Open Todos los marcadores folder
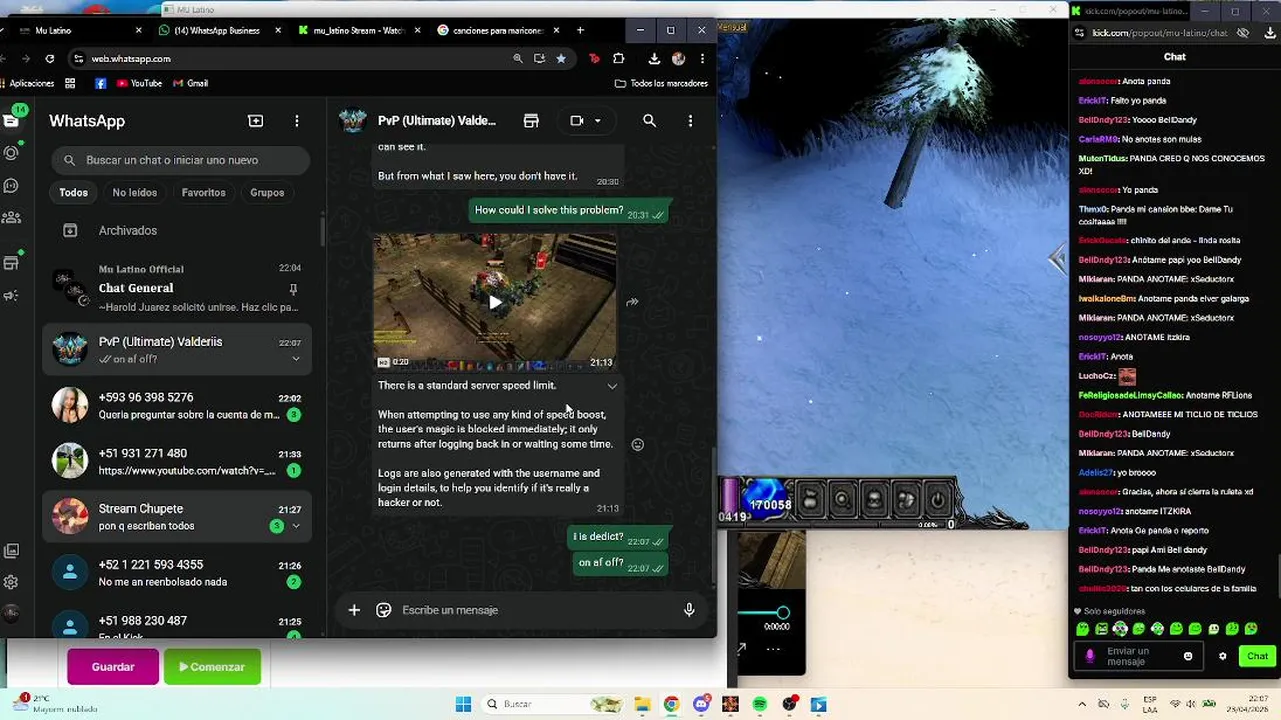 click(662, 83)
